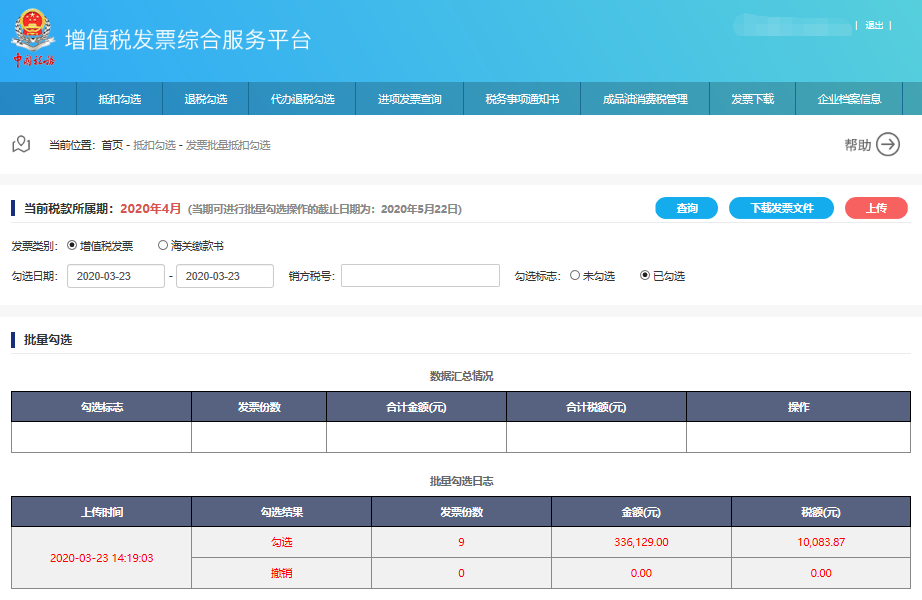Click the 帮助 help text
This screenshot has width=922, height=600.
coord(858,145)
